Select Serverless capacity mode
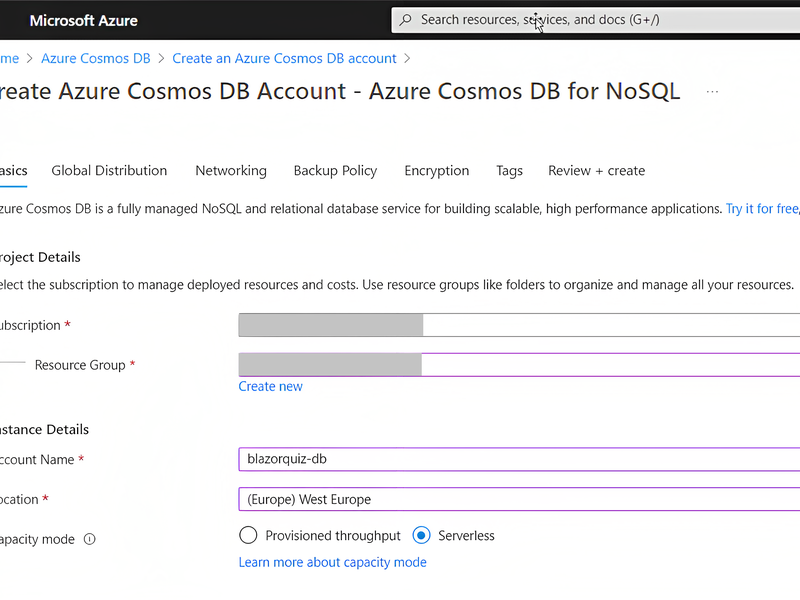 (x=421, y=535)
